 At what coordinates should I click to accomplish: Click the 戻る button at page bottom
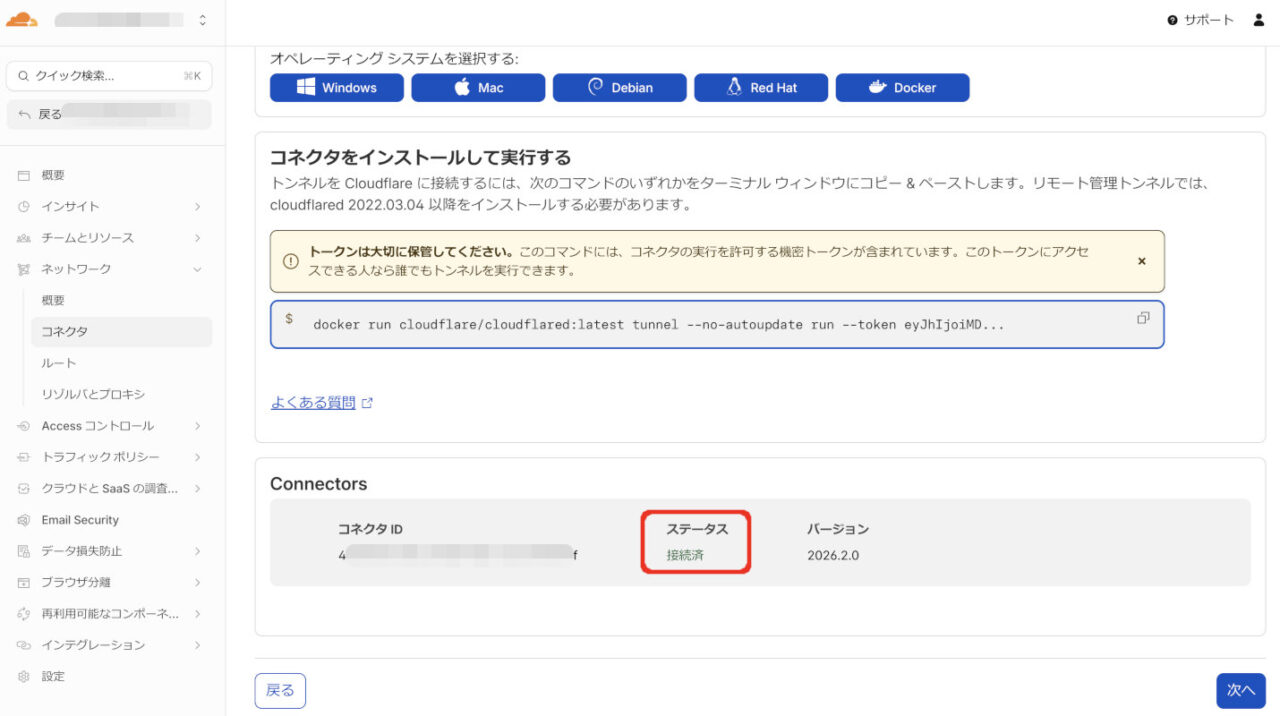[280, 691]
